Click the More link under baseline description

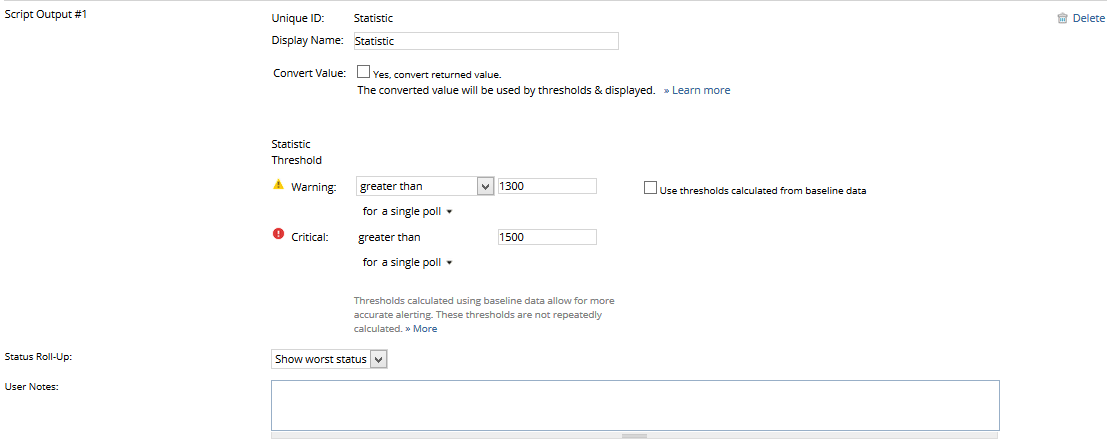tap(421, 328)
